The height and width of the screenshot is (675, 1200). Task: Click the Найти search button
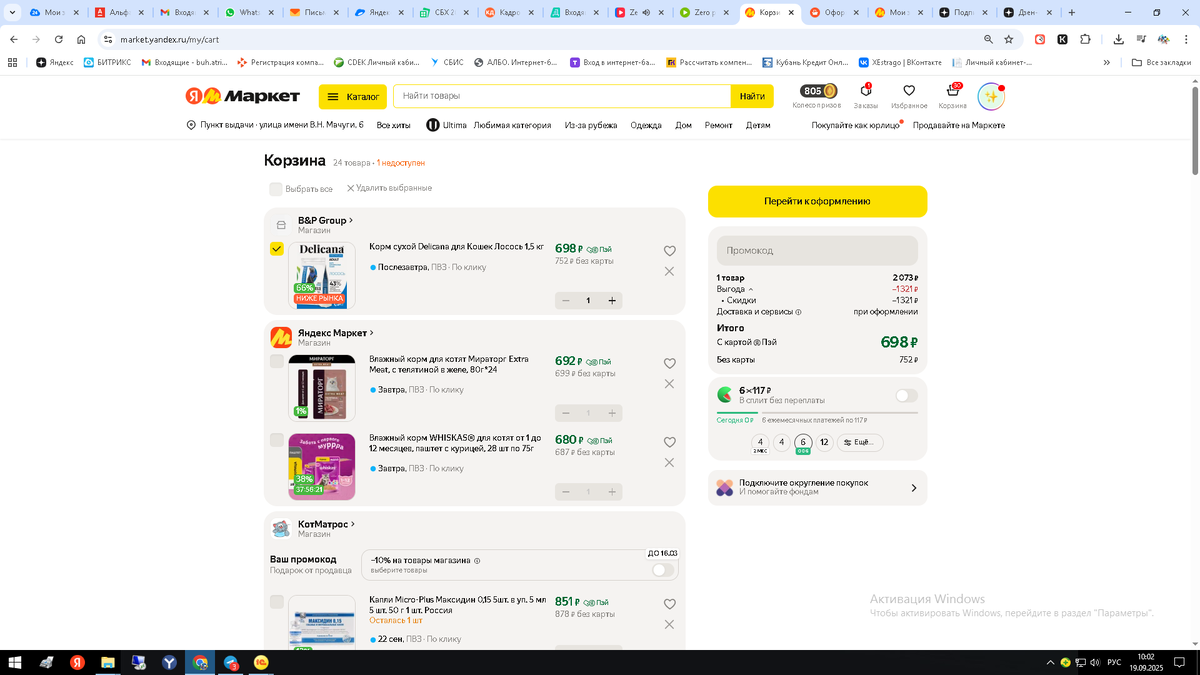pos(752,96)
